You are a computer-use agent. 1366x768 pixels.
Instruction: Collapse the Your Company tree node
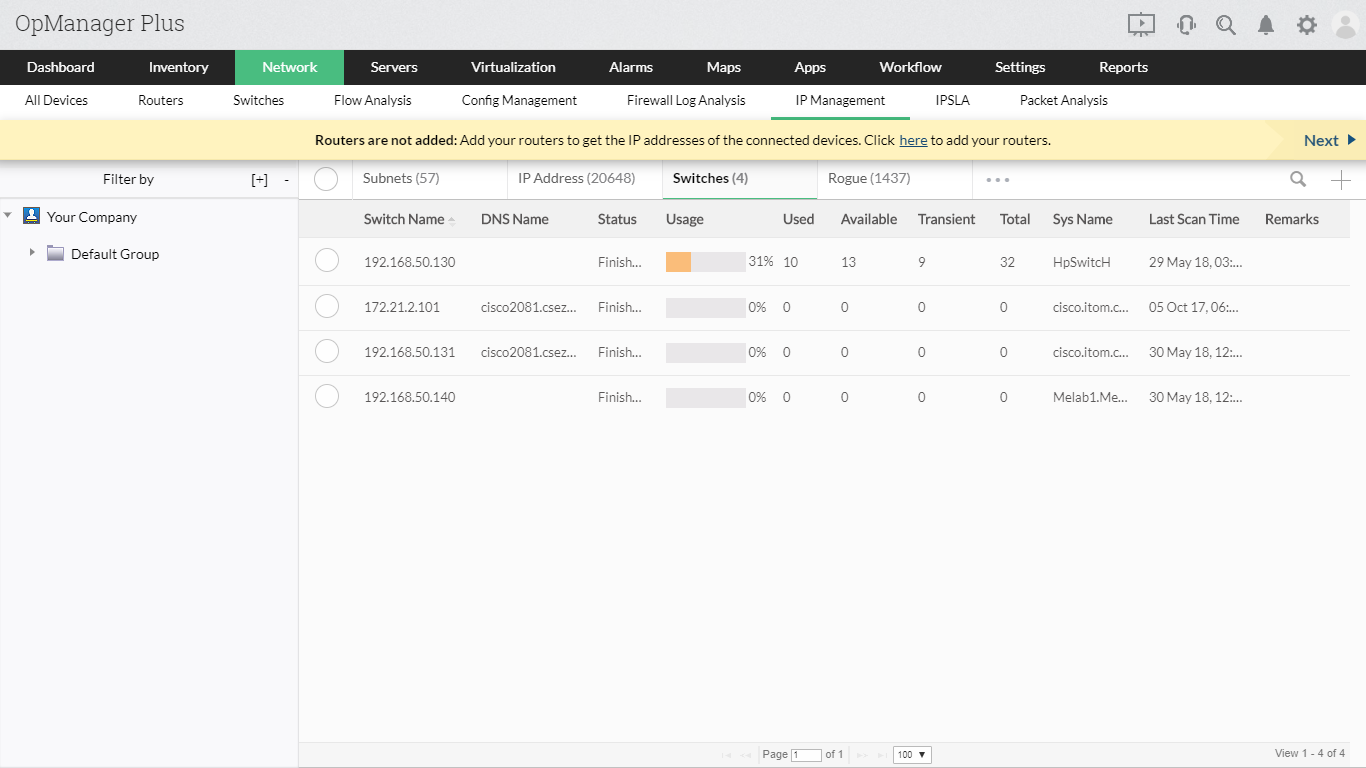point(8,216)
